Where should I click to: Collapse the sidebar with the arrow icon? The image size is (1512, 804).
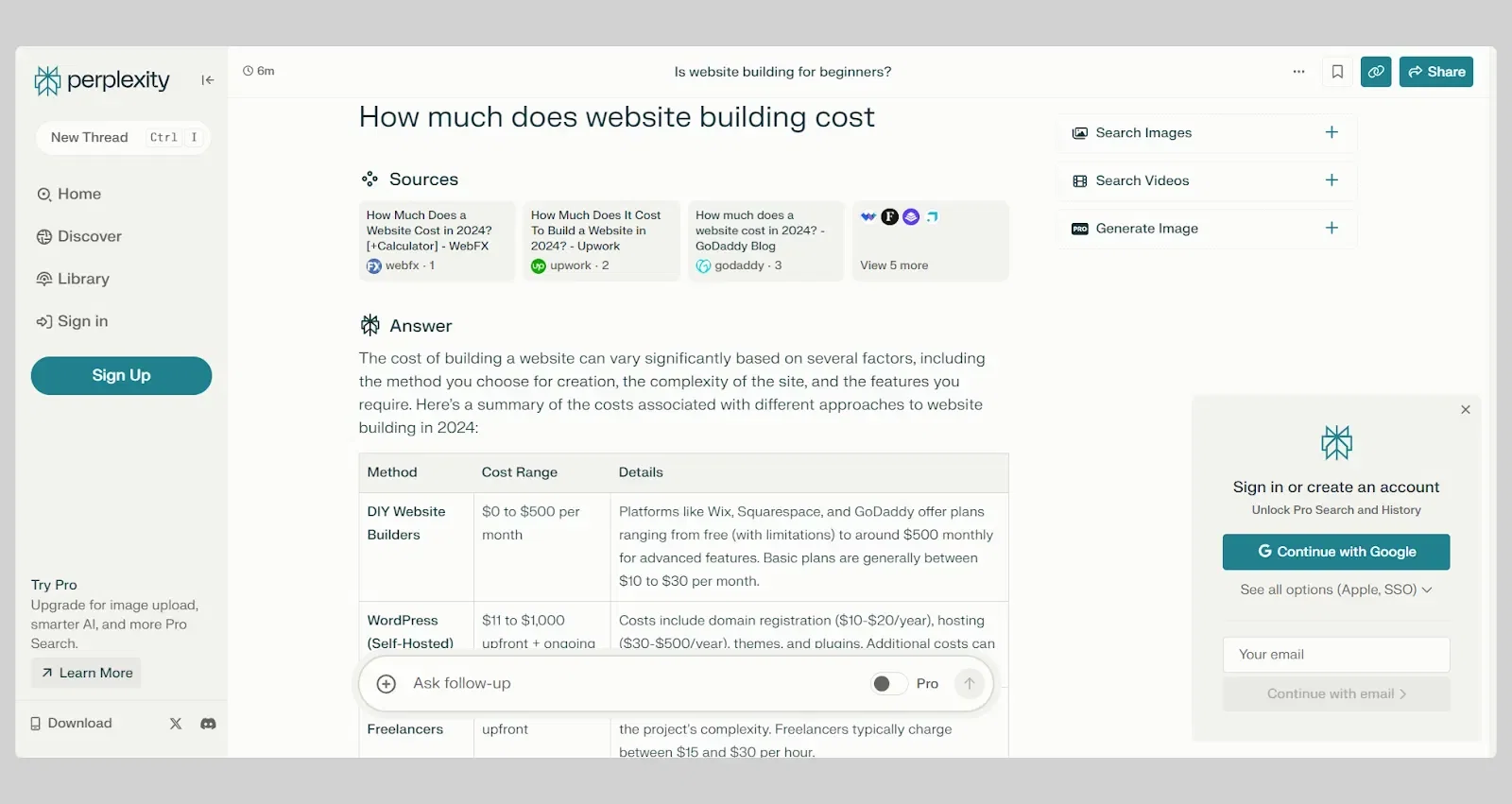point(208,80)
